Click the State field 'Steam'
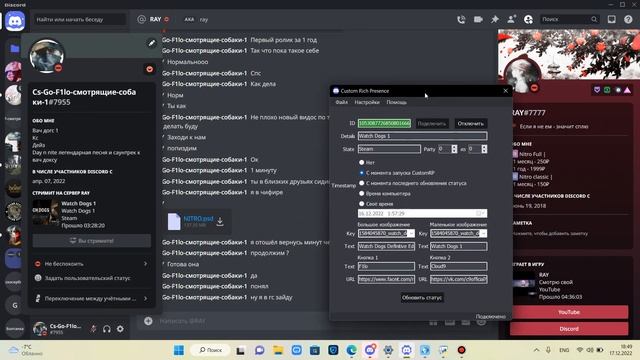The width and height of the screenshot is (640, 360). pyautogui.click(x=389, y=149)
